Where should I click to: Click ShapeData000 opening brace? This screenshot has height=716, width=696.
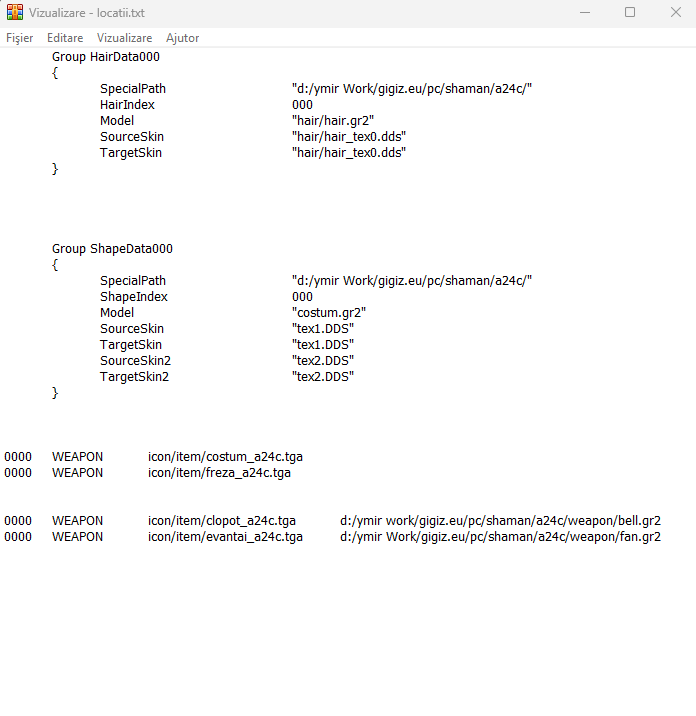pos(55,265)
